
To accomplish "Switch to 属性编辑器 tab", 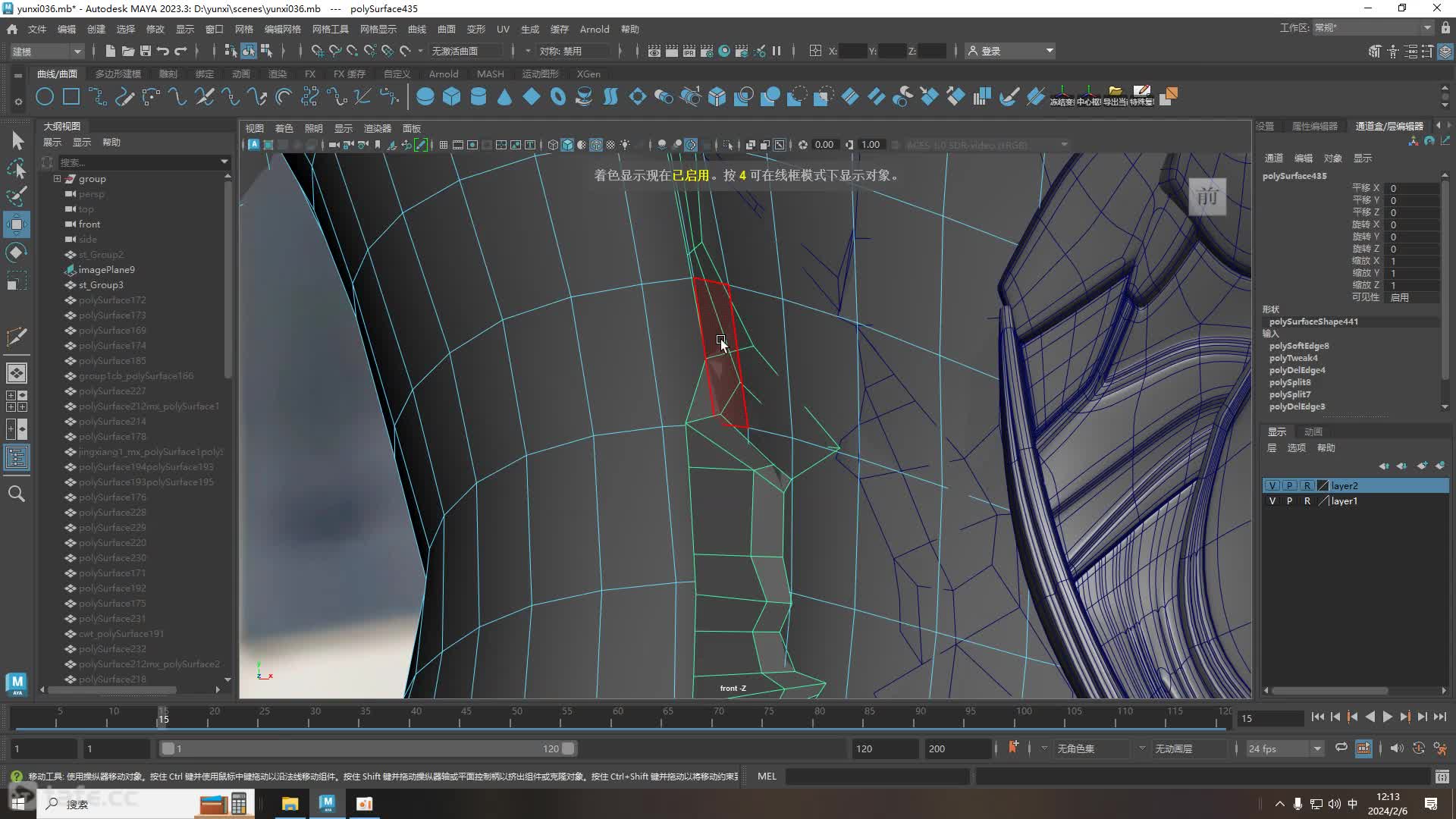I will (x=1315, y=126).
